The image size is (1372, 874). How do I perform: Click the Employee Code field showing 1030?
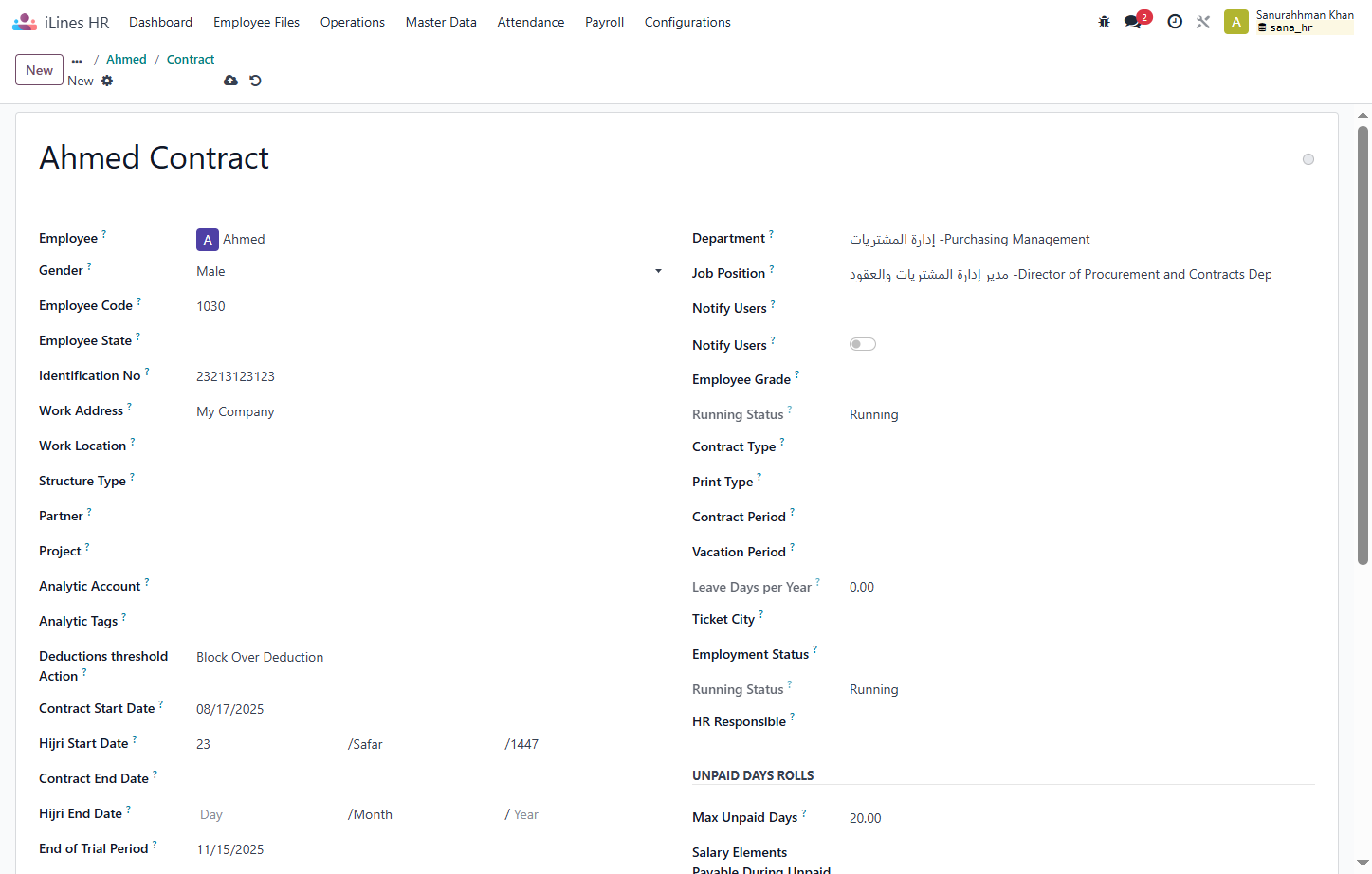(429, 306)
